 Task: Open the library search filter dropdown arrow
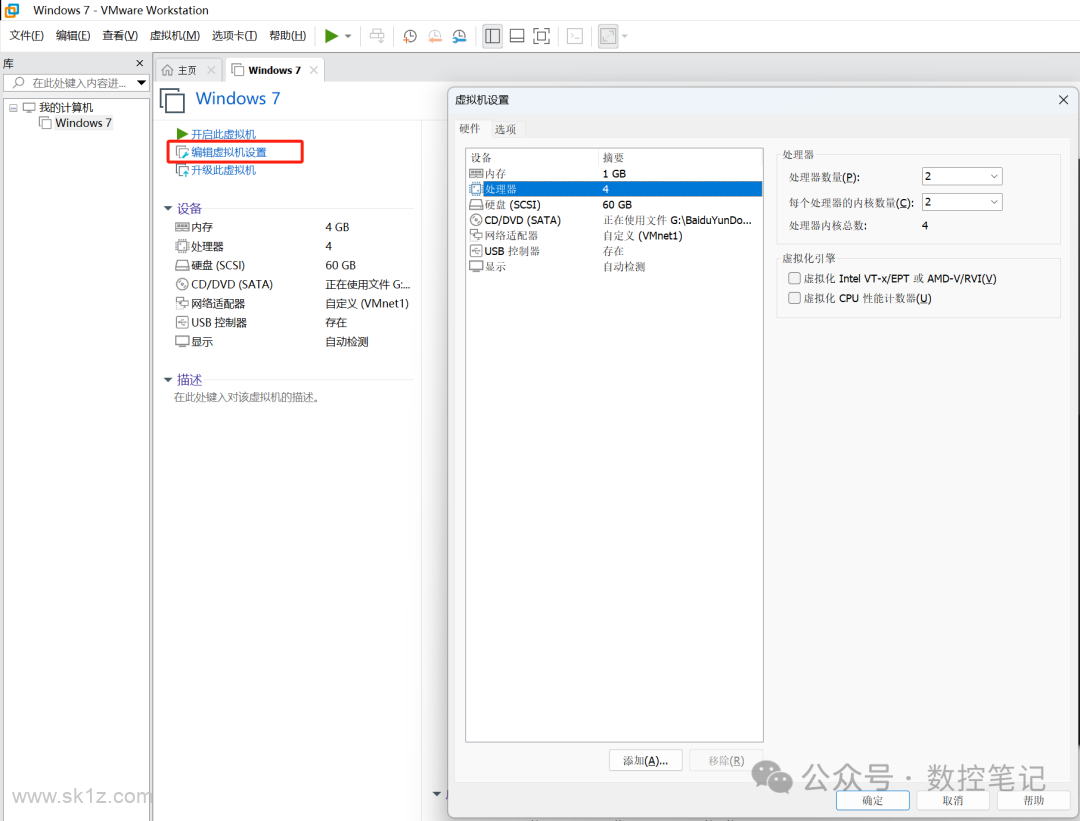pos(141,83)
